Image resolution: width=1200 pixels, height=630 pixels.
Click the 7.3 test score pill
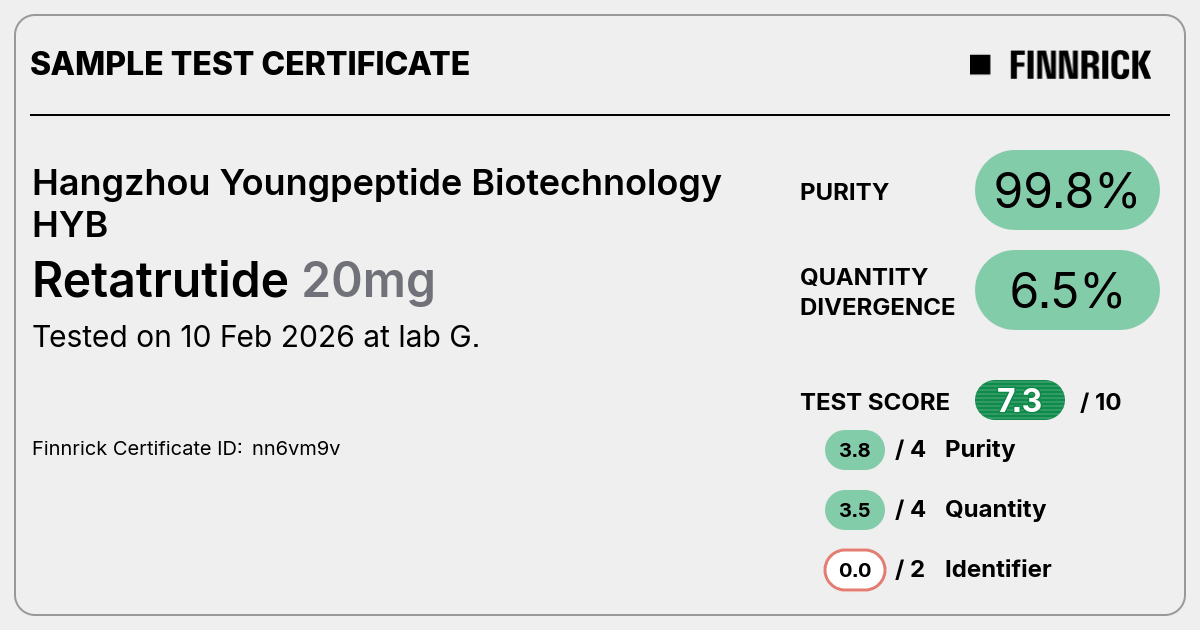tap(1020, 401)
